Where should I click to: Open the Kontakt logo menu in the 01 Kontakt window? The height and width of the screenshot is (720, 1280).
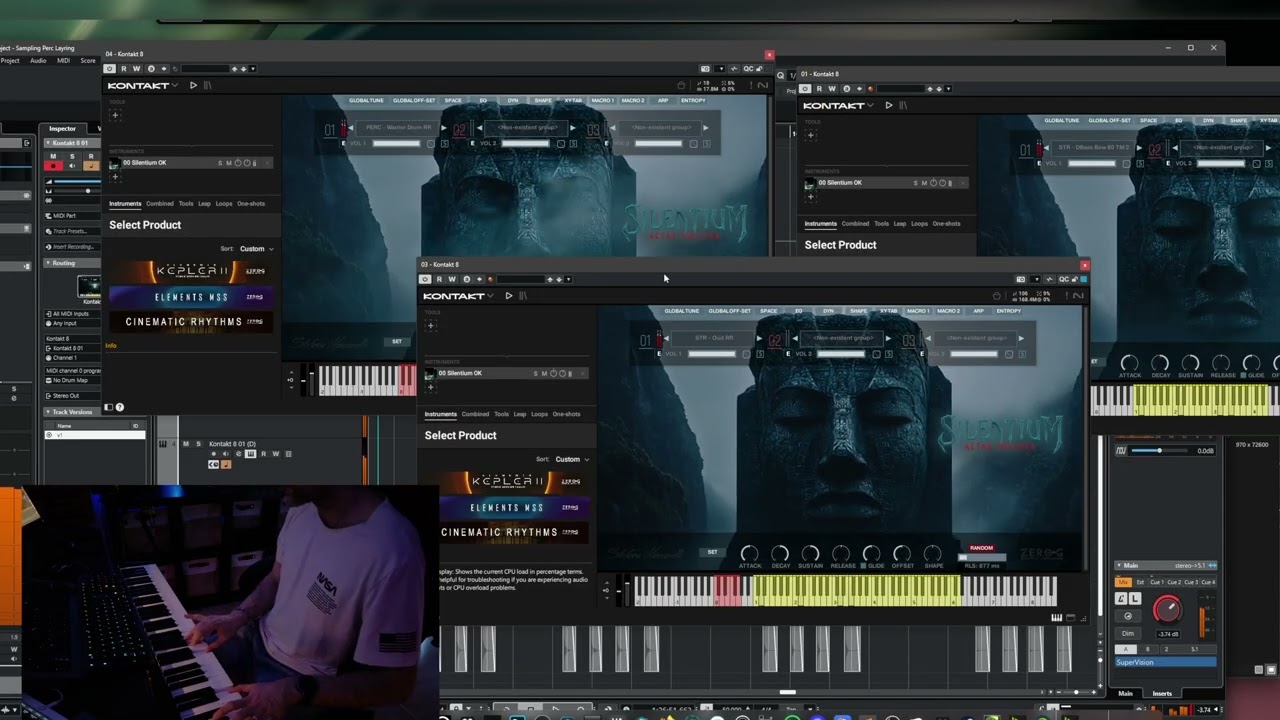(x=838, y=105)
